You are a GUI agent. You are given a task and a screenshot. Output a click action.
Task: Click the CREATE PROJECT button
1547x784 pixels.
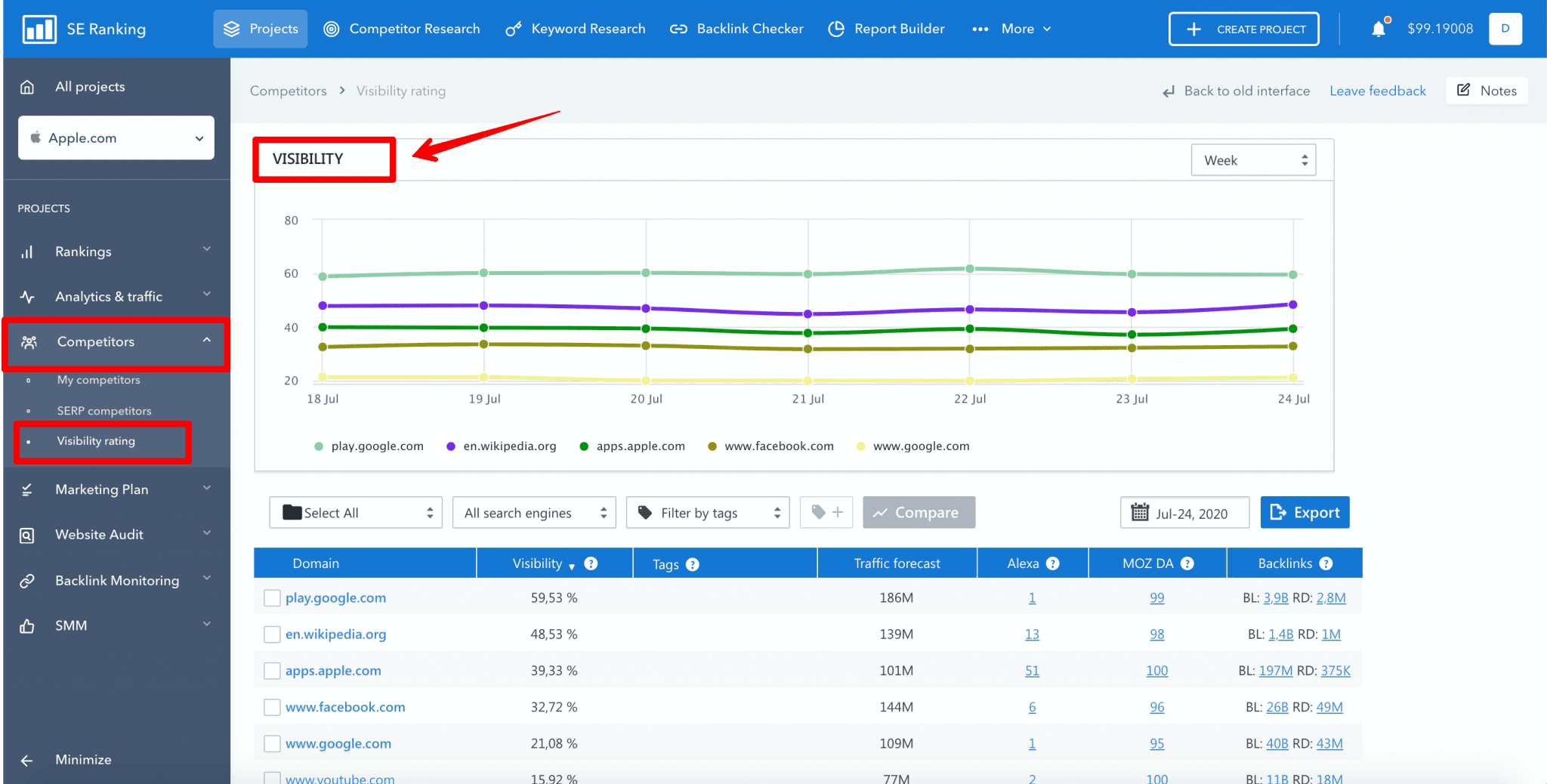pyautogui.click(x=1243, y=29)
